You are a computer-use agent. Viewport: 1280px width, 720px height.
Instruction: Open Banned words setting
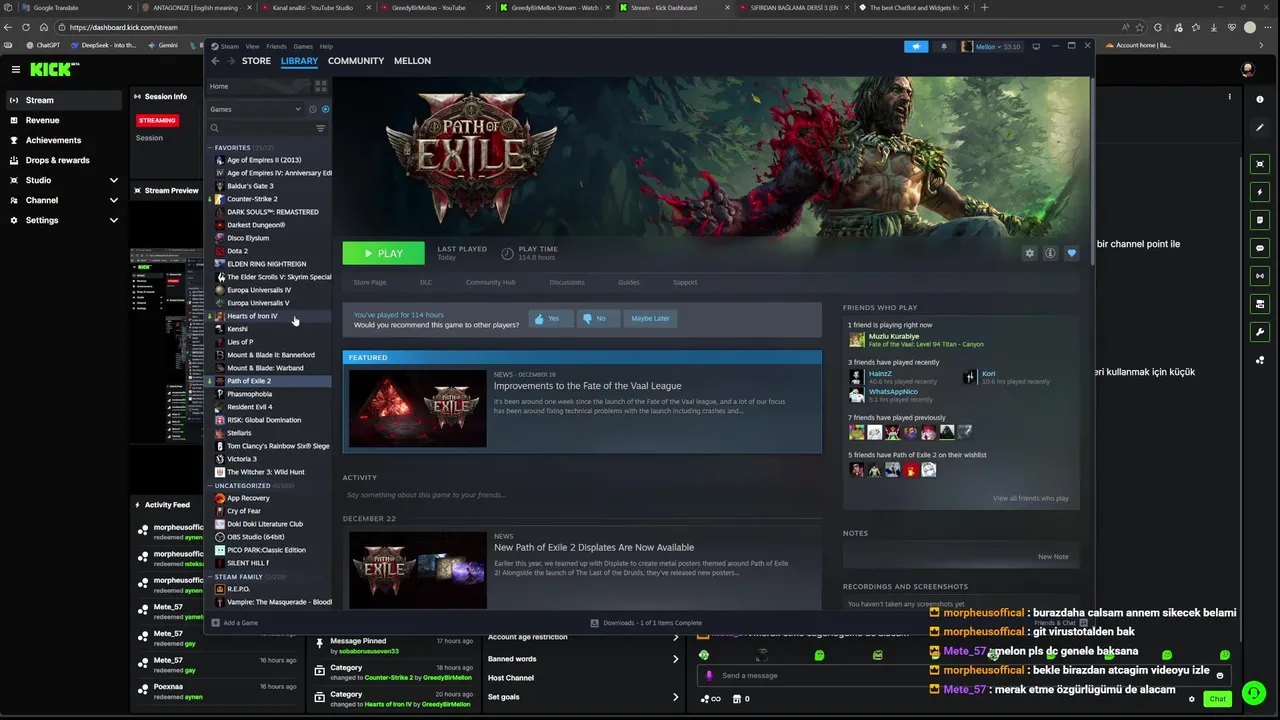click(583, 659)
